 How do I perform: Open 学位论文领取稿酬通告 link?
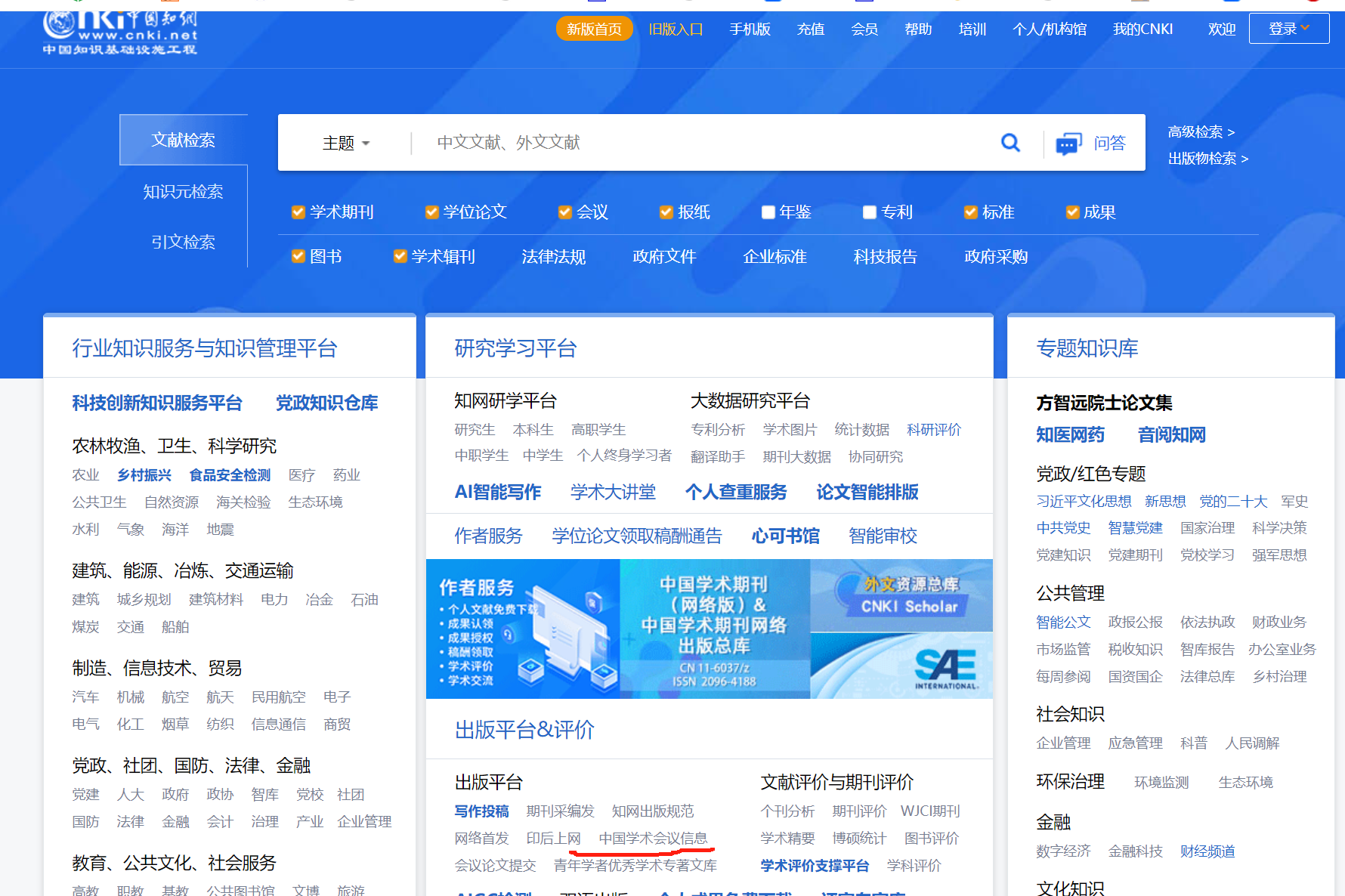click(637, 536)
